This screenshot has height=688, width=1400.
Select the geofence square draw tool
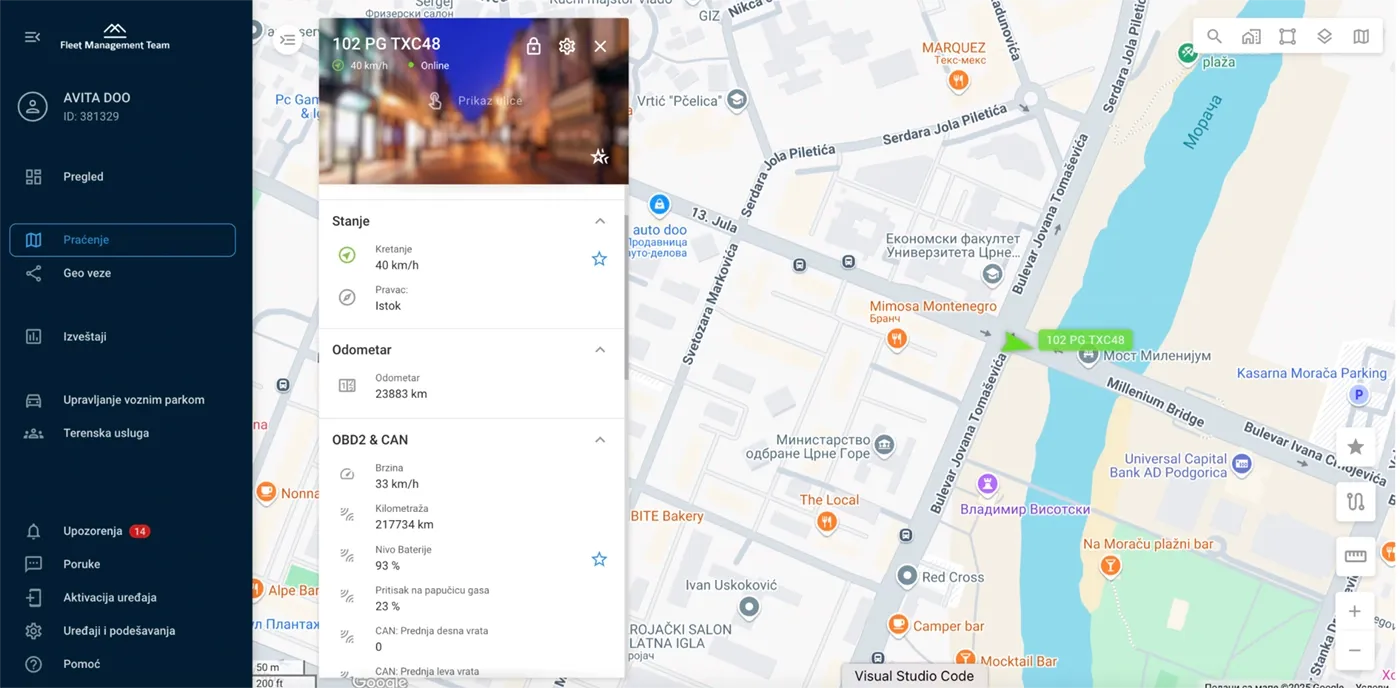tap(1288, 37)
